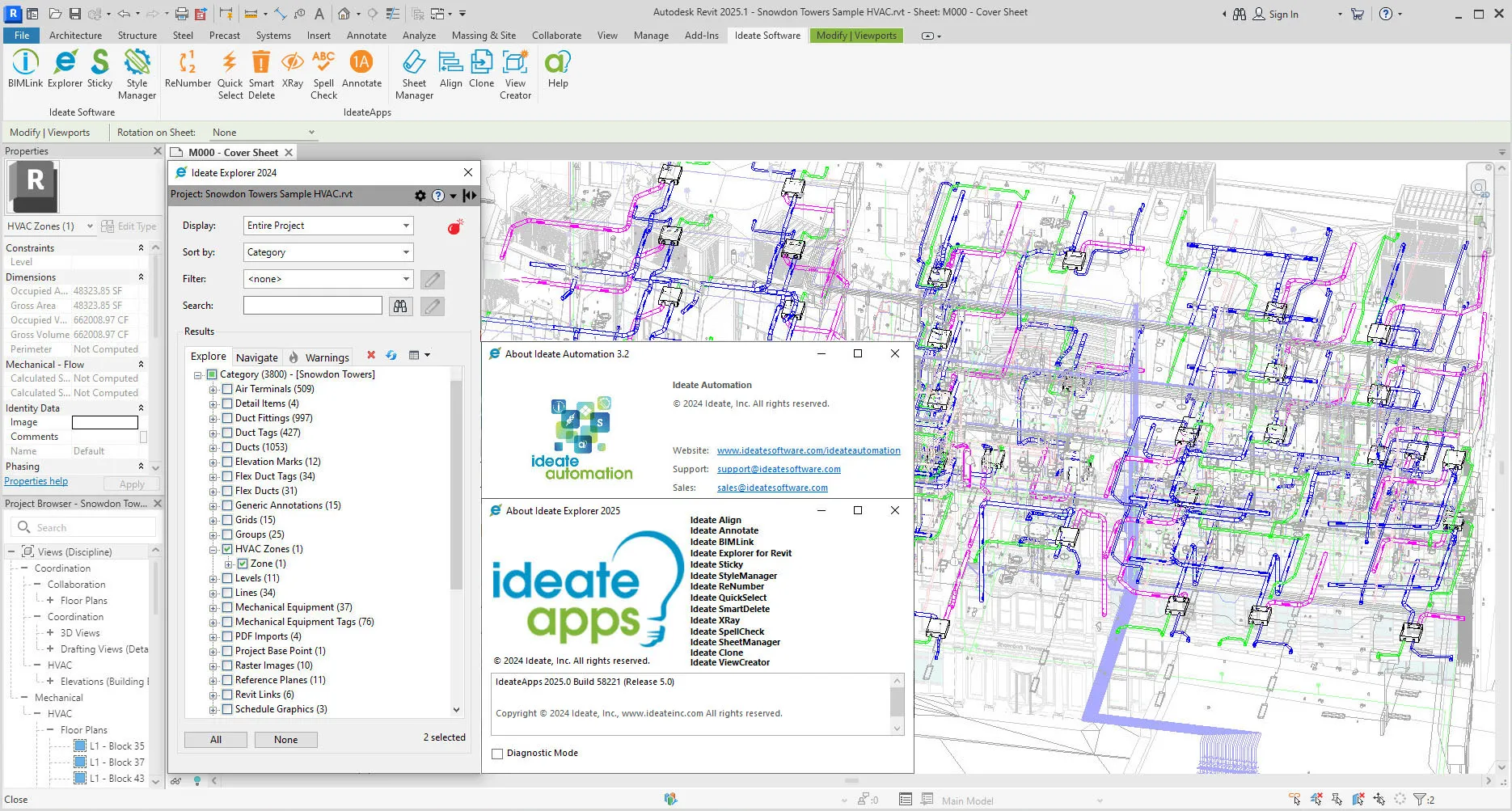1512x811 pixels.
Task: Click the results tree vertical scrollbar
Action: point(457,485)
